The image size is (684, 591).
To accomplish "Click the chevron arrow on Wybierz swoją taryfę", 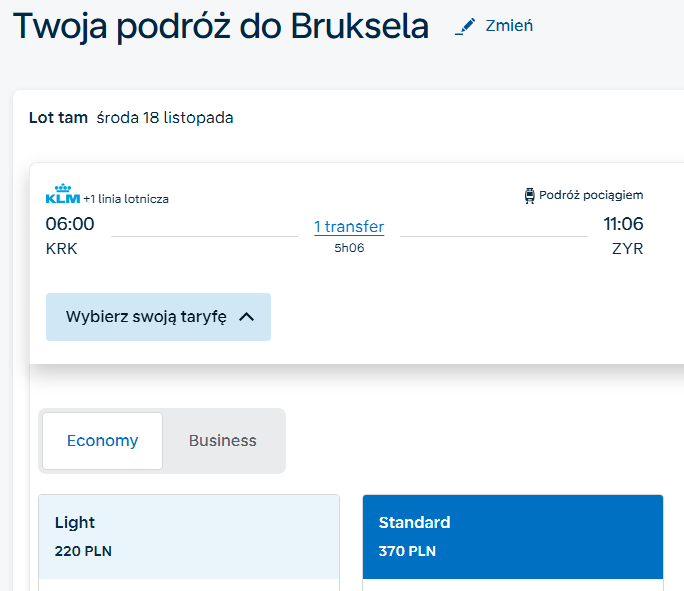I will pyautogui.click(x=246, y=317).
